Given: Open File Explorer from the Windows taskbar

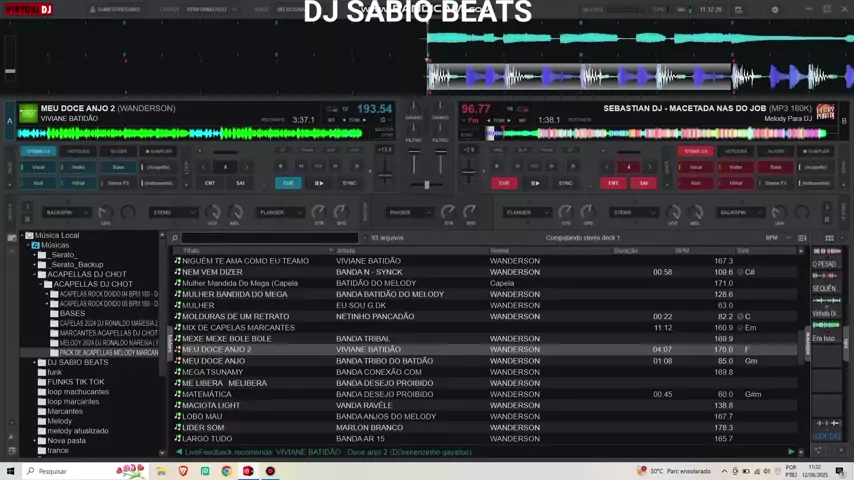Looking at the screenshot, I should tap(161, 471).
